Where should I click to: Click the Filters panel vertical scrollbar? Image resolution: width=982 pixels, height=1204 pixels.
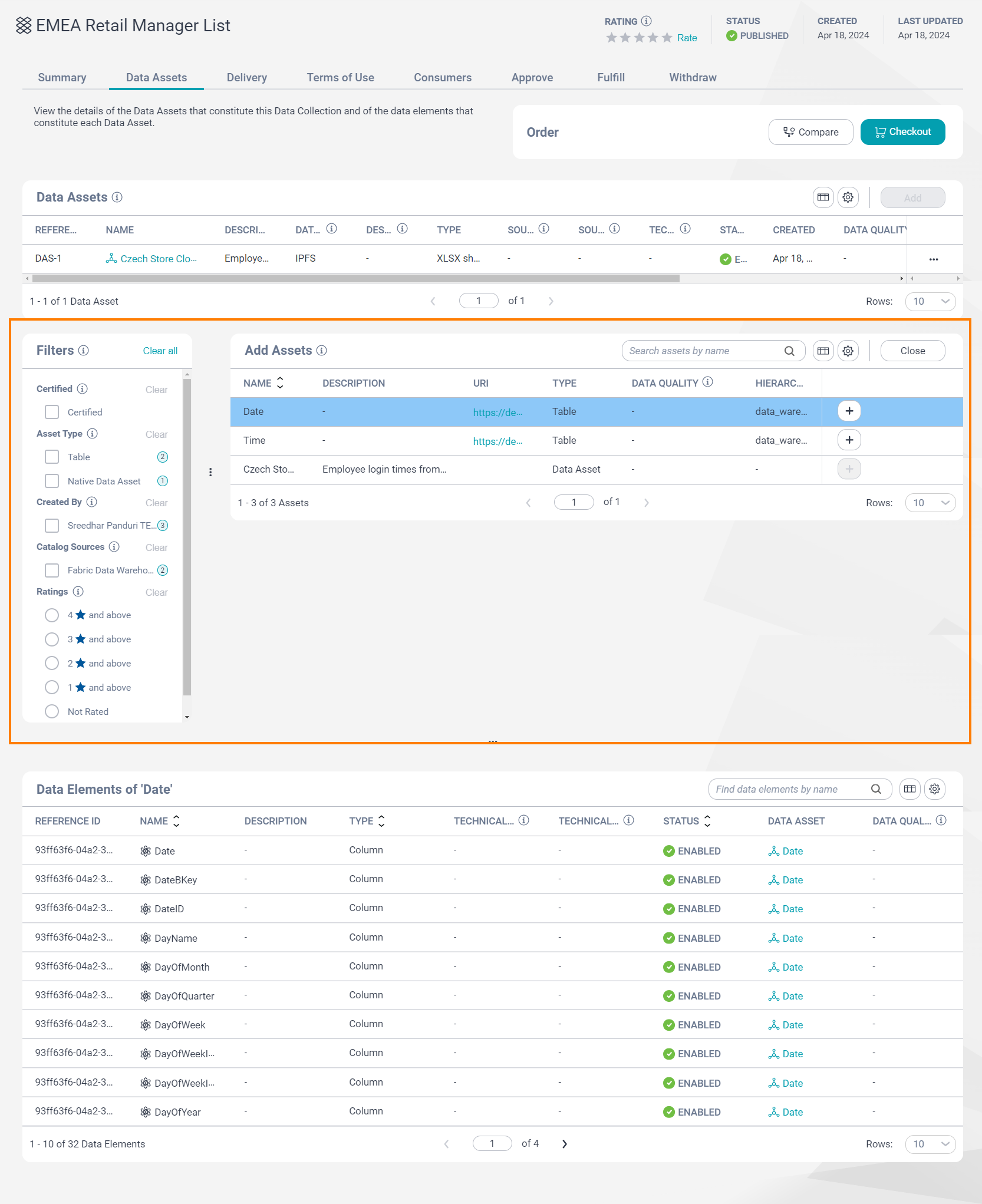click(187, 536)
